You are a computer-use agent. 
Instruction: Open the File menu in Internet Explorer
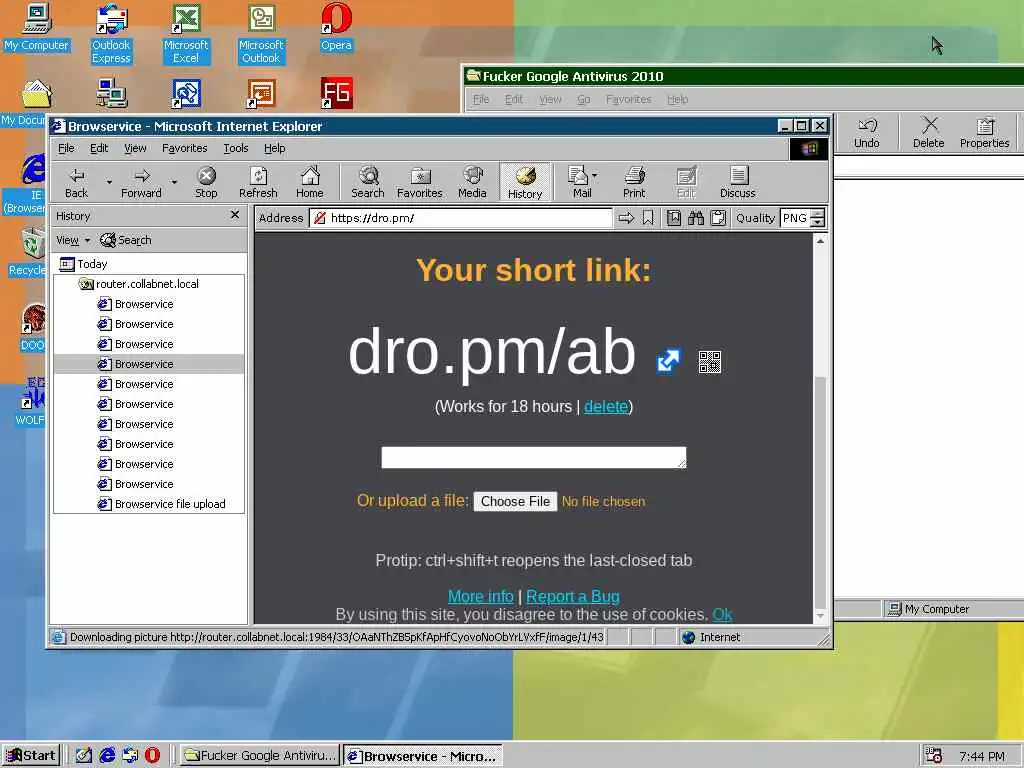[66, 148]
